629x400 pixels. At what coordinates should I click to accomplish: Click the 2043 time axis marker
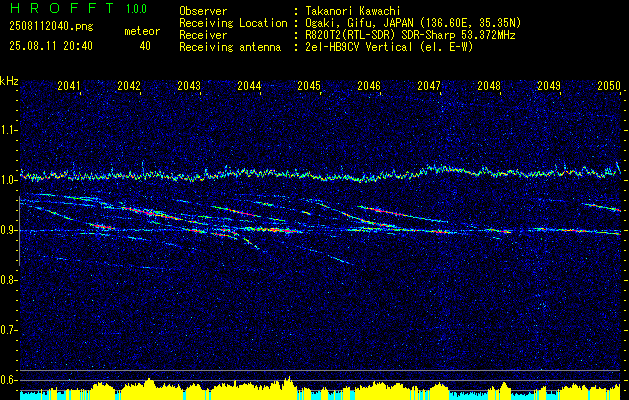tap(189, 85)
